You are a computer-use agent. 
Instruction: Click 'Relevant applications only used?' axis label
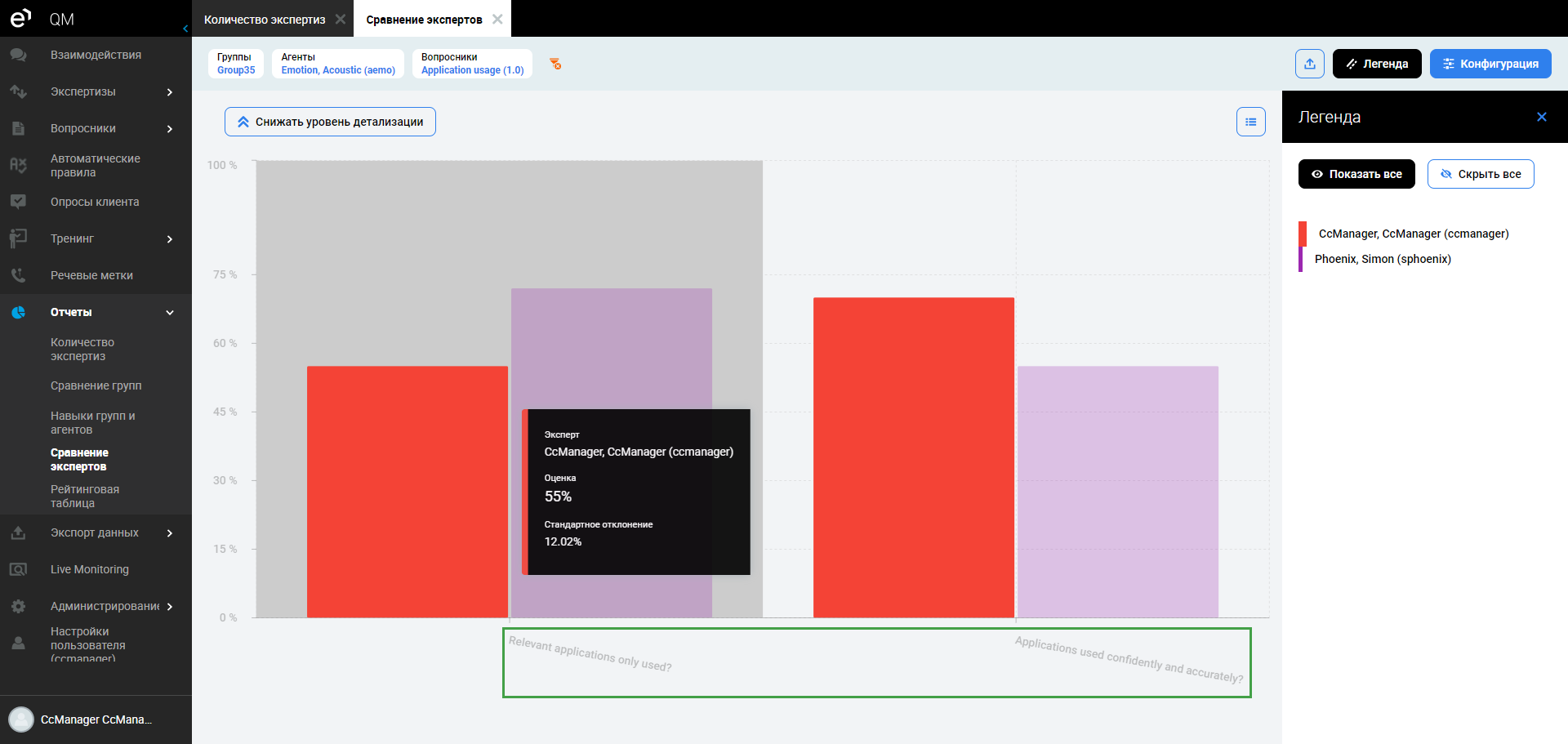point(590,654)
